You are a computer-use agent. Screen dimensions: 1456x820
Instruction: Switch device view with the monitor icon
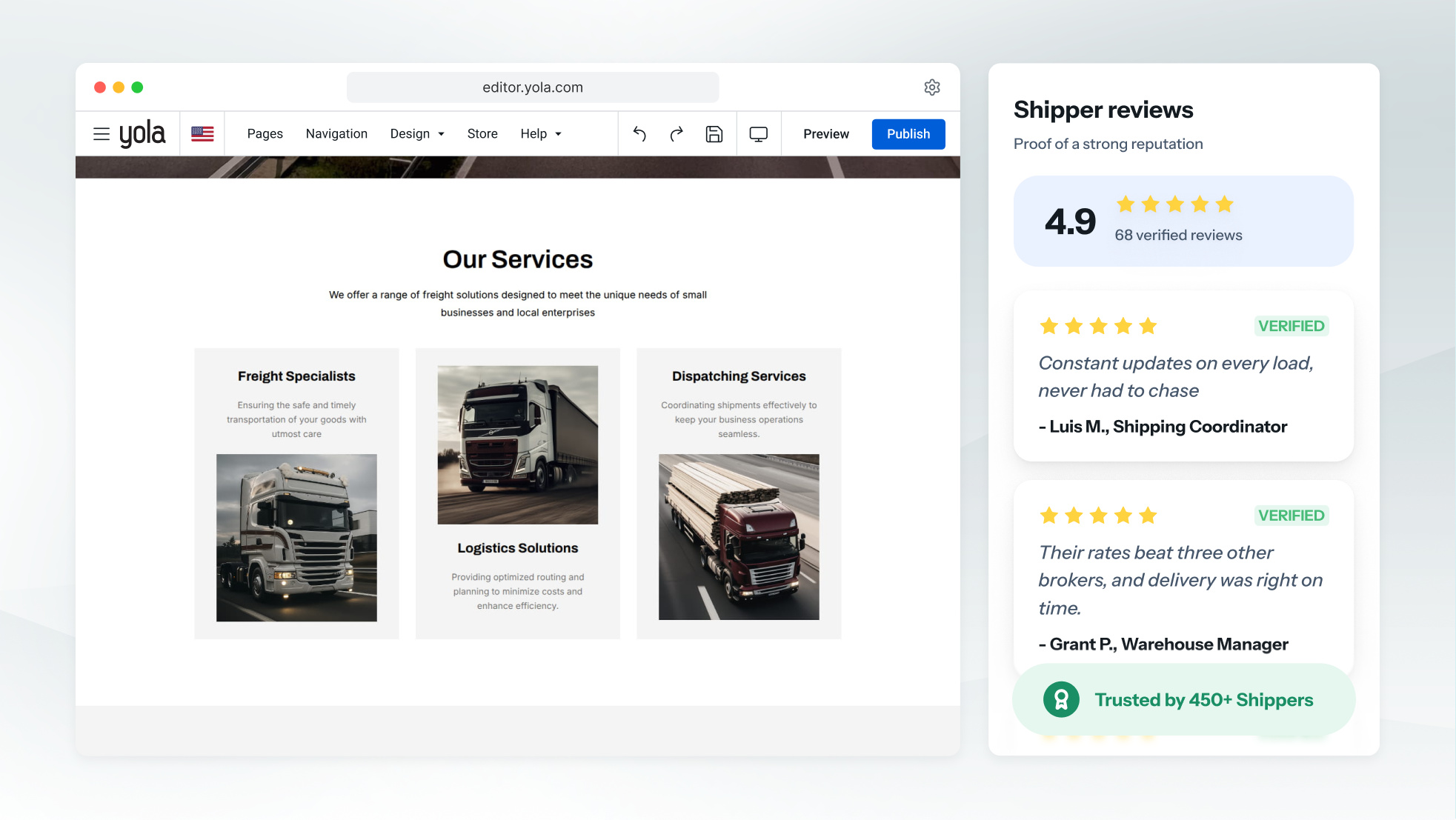coord(759,134)
